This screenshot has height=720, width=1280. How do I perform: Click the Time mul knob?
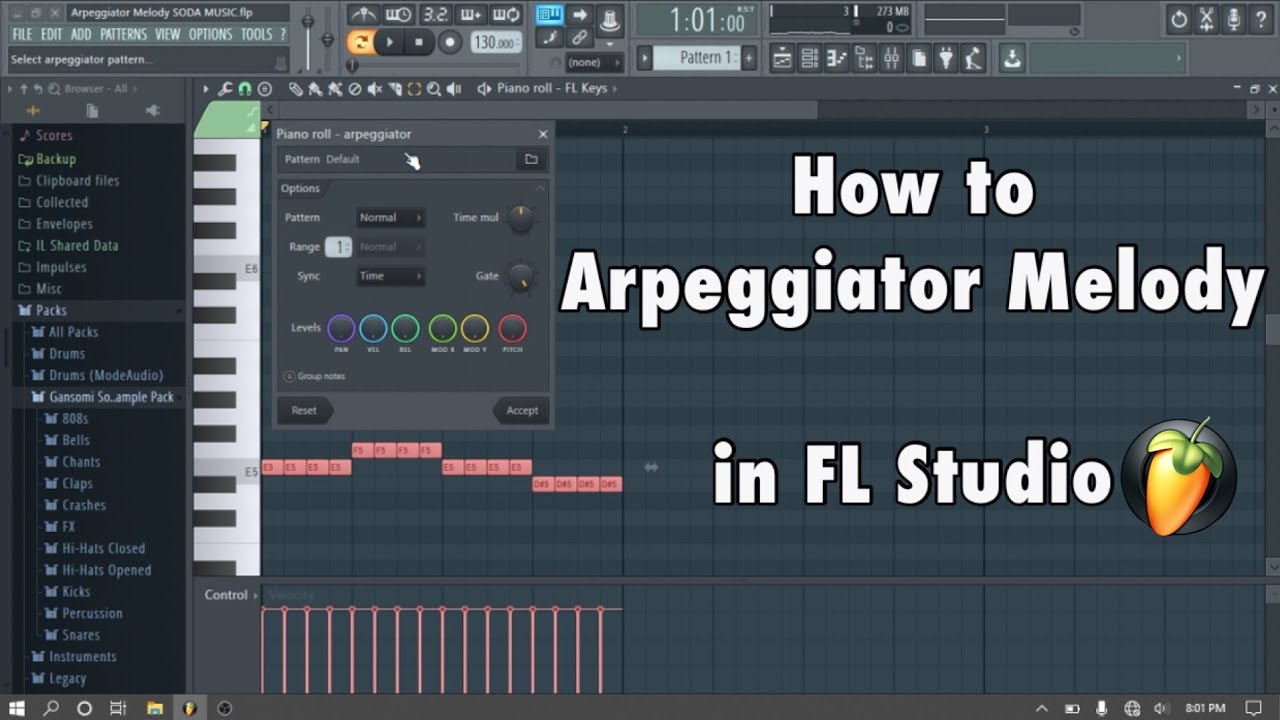(x=520, y=218)
